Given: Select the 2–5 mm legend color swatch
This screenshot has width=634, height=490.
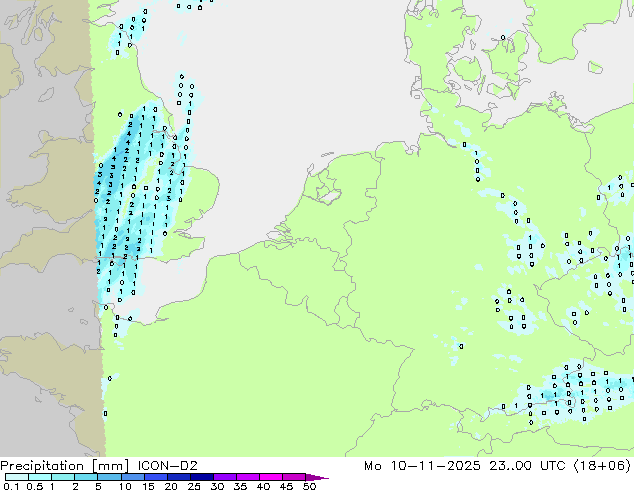Looking at the screenshot, I should point(86,477).
